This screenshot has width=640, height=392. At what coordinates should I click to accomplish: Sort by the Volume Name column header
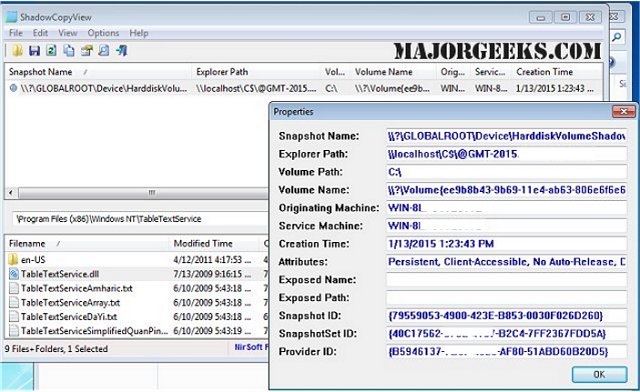pyautogui.click(x=393, y=72)
